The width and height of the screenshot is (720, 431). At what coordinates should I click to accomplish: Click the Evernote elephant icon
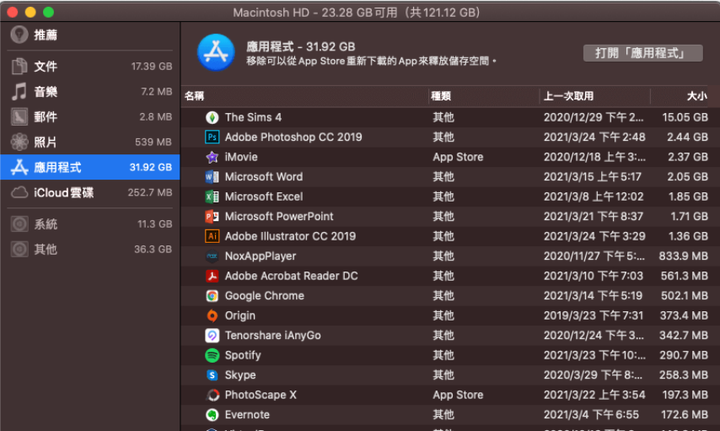[x=212, y=414]
